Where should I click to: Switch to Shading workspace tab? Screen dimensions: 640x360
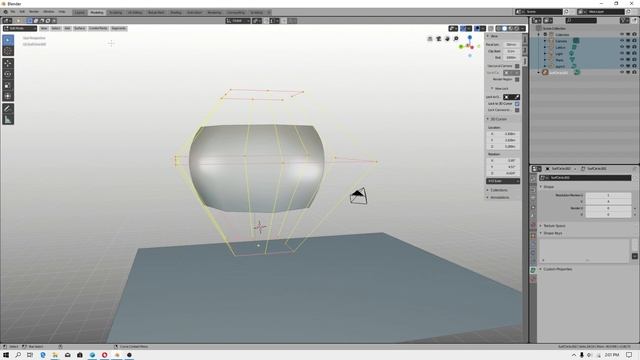click(176, 12)
